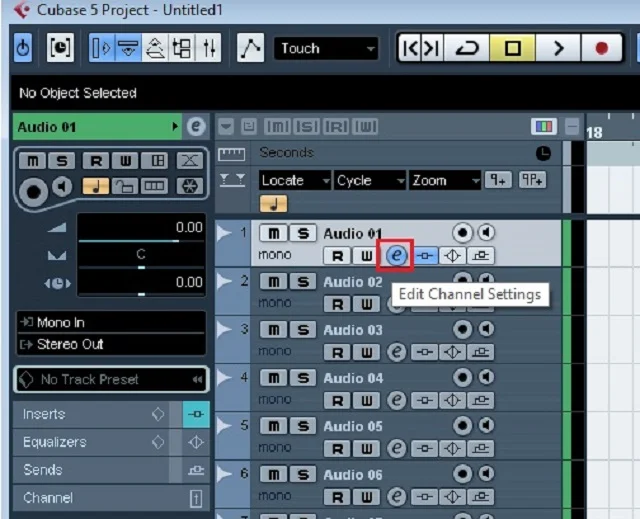This screenshot has width=640, height=519.
Task: Mute track via inspector M button
Action: (x=33, y=161)
